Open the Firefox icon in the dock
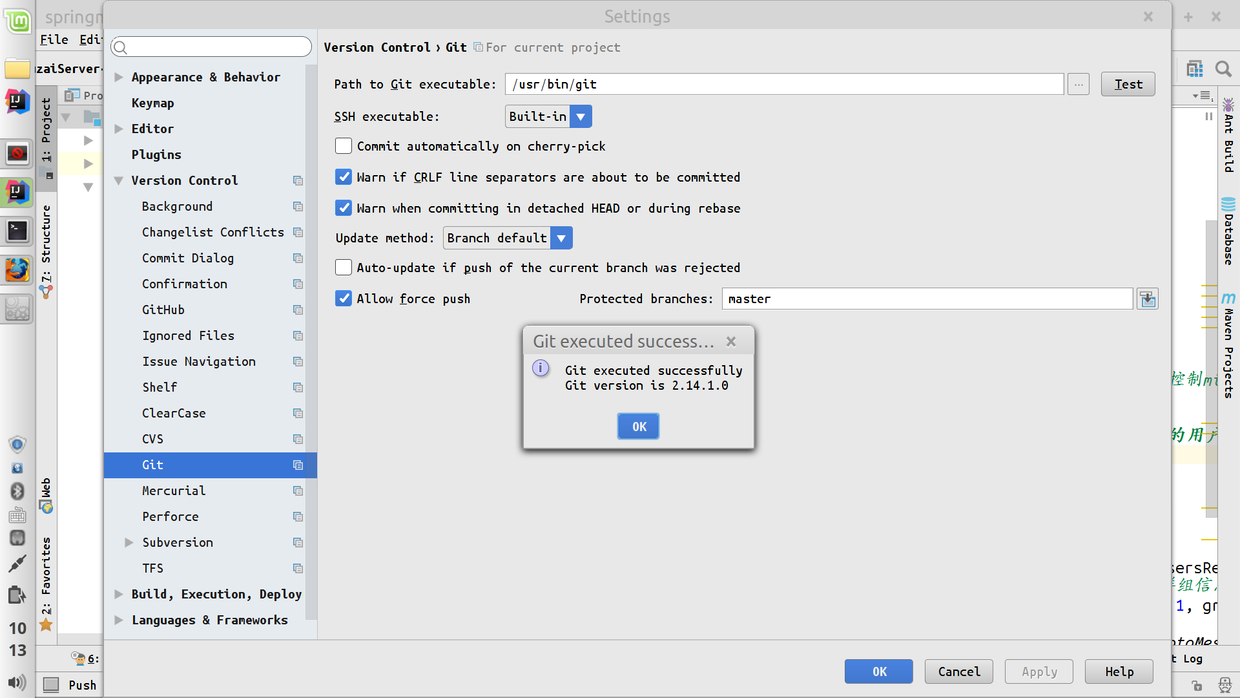 (x=17, y=270)
